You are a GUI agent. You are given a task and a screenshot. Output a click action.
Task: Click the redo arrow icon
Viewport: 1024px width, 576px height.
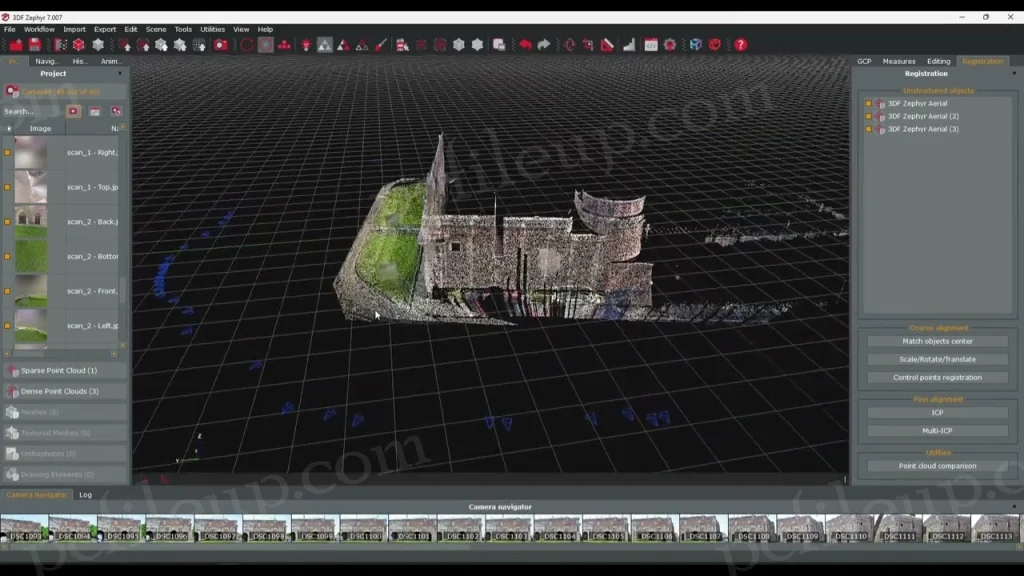click(x=544, y=45)
